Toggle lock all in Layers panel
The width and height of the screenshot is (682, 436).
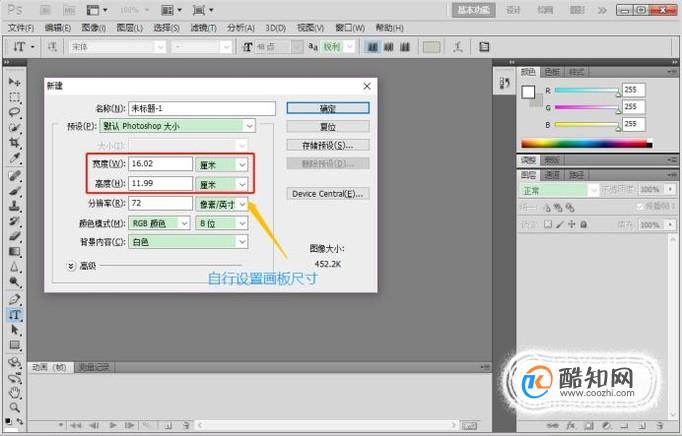tap(584, 225)
